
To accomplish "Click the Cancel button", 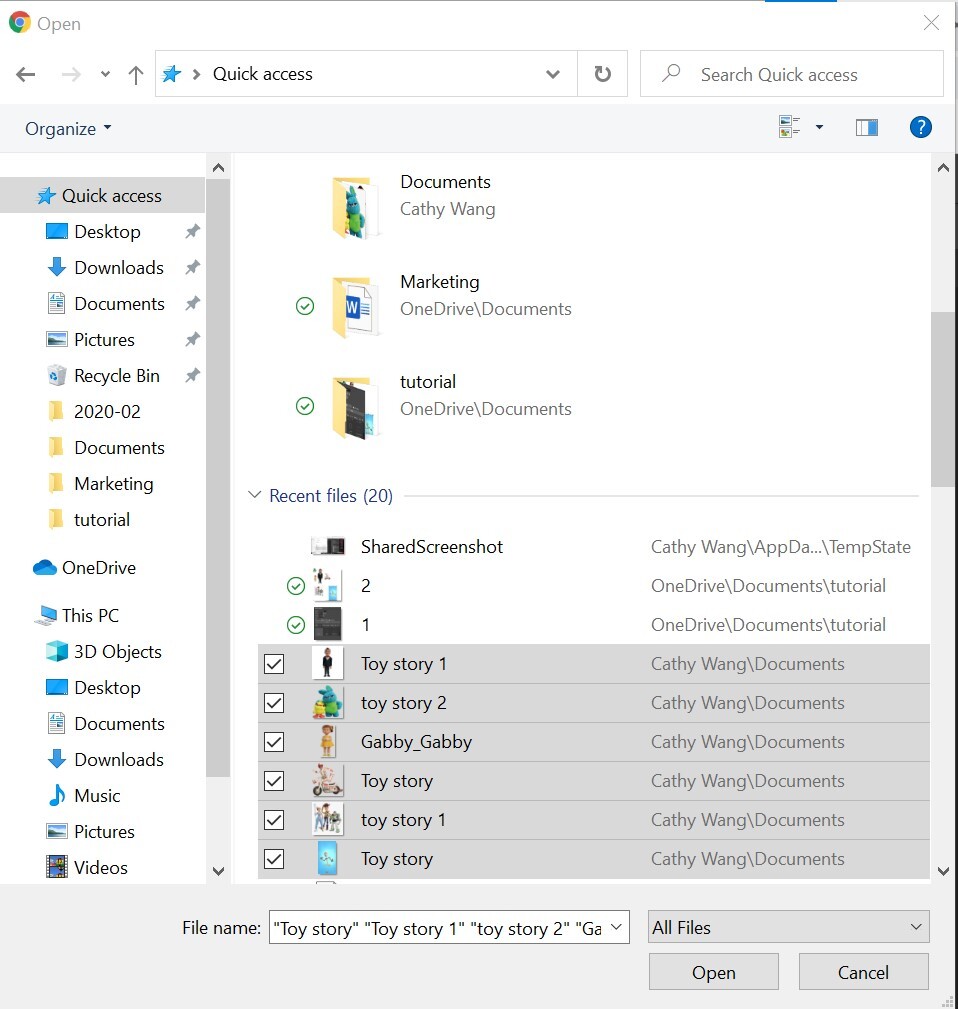I will click(863, 972).
